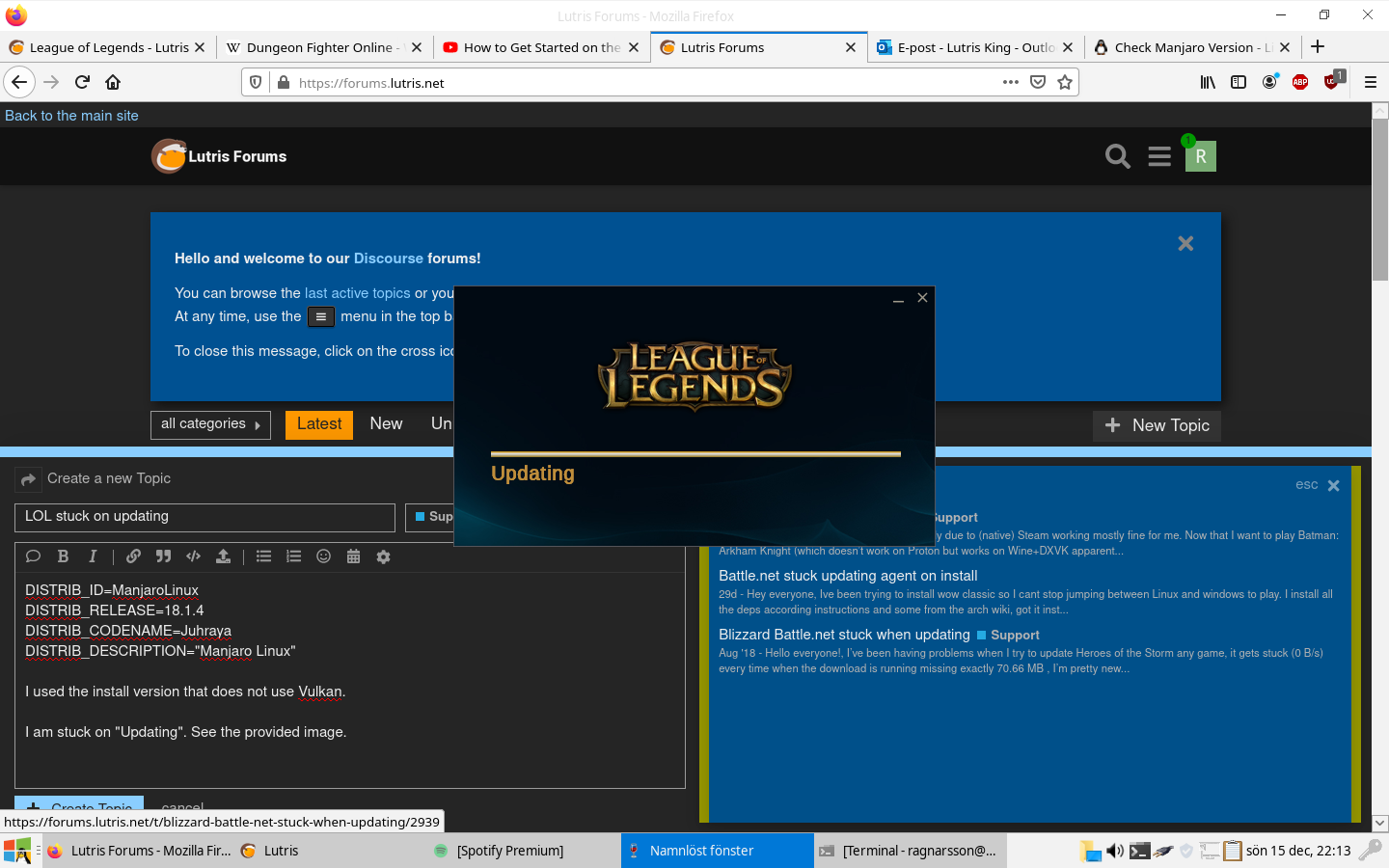The height and width of the screenshot is (868, 1389).
Task: Click the topic title field 'LOL stuck on updating'
Action: pyautogui.click(x=204, y=517)
